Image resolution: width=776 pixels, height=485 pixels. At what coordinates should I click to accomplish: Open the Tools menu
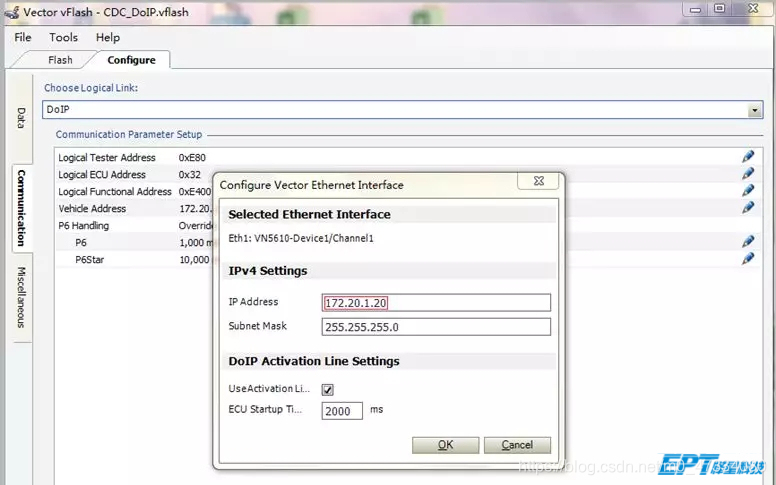coord(63,38)
